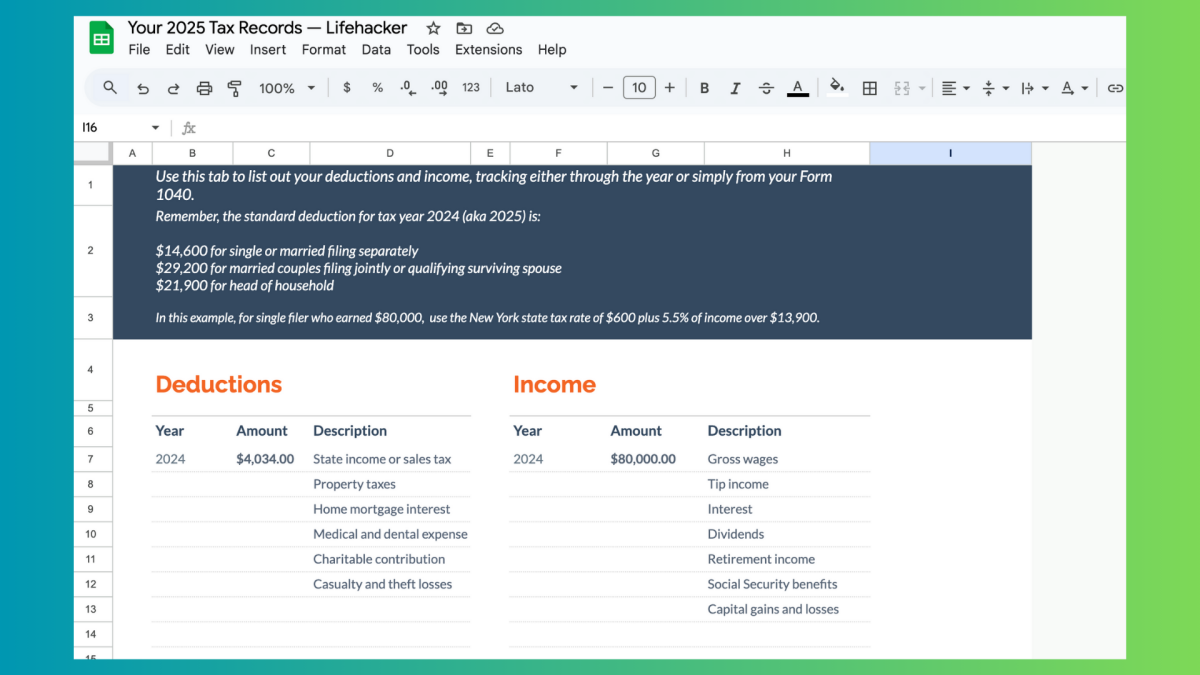The width and height of the screenshot is (1200, 675).
Task: Click the insert link icon
Action: pos(1115,88)
